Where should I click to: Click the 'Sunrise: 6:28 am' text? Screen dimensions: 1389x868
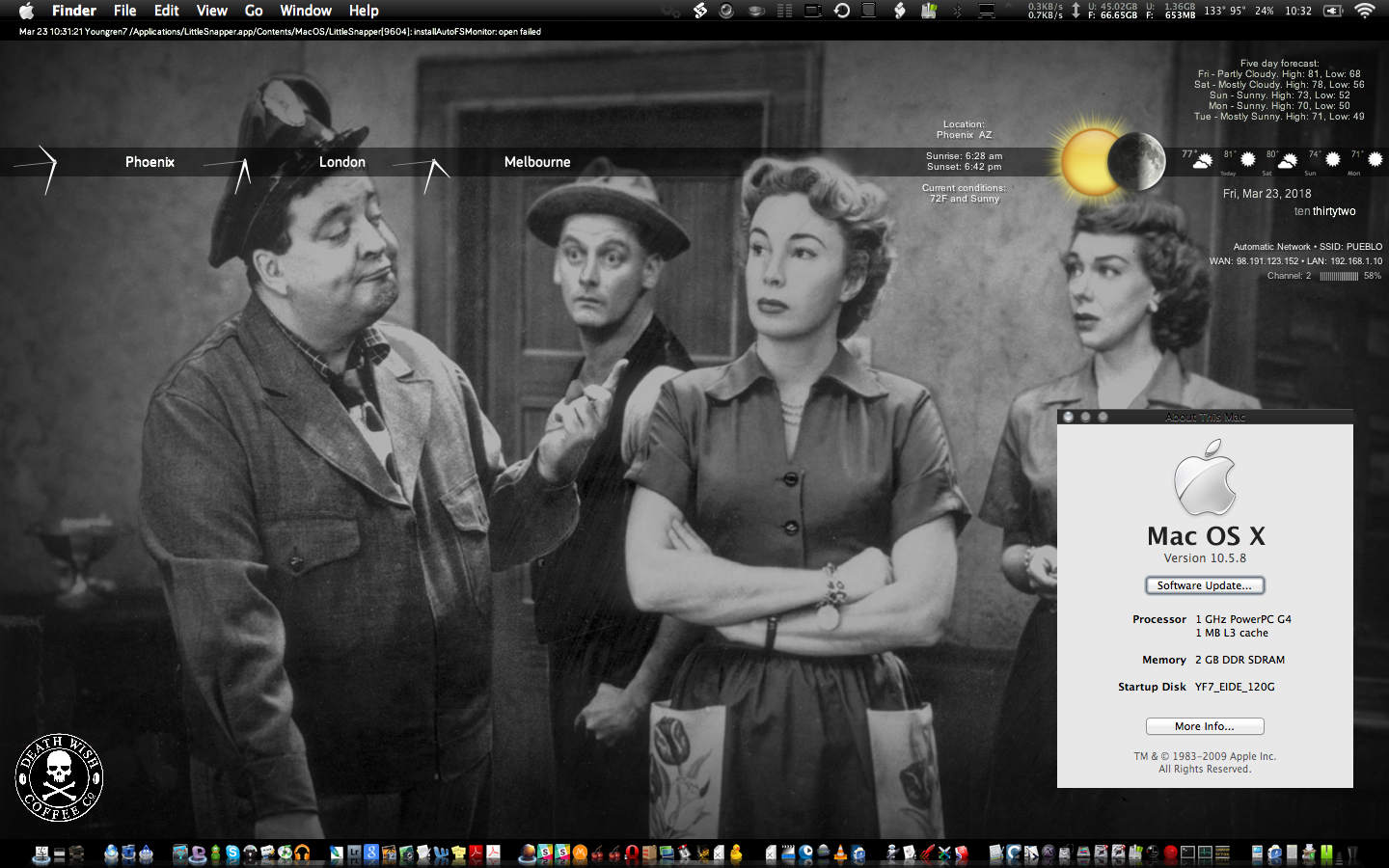click(x=964, y=156)
